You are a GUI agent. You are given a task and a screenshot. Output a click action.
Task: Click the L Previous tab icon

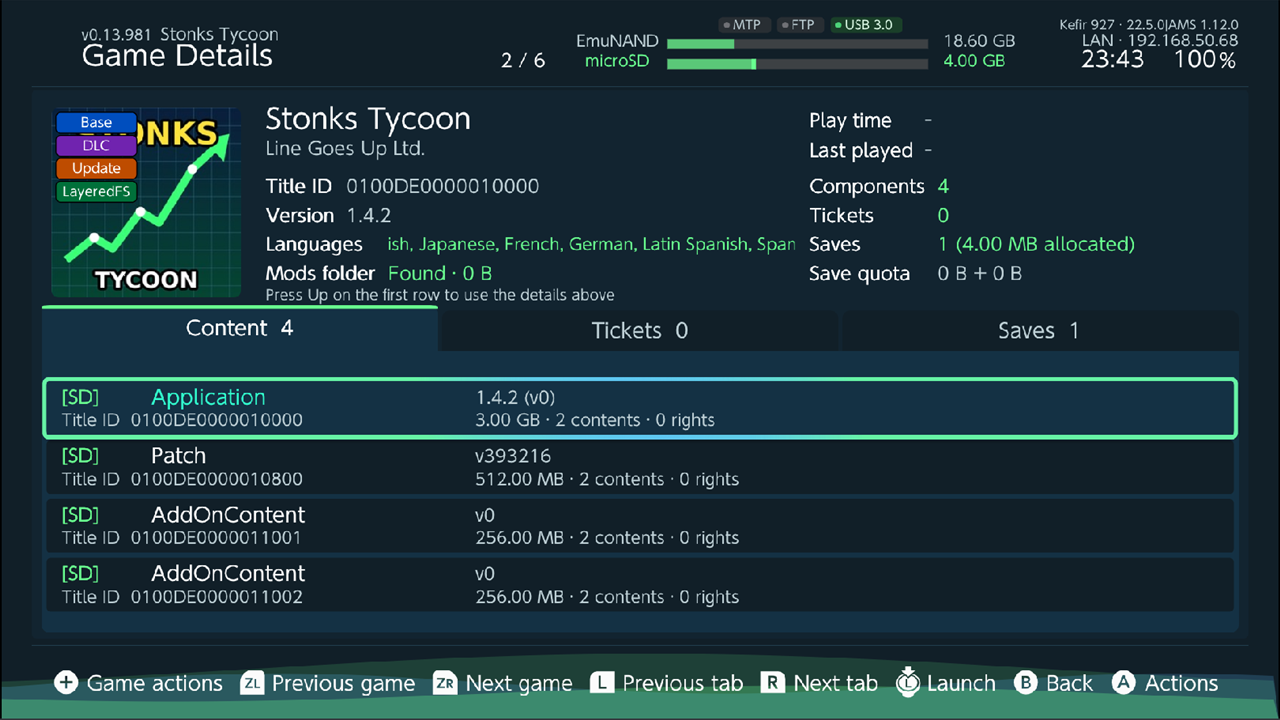pyautogui.click(x=602, y=683)
